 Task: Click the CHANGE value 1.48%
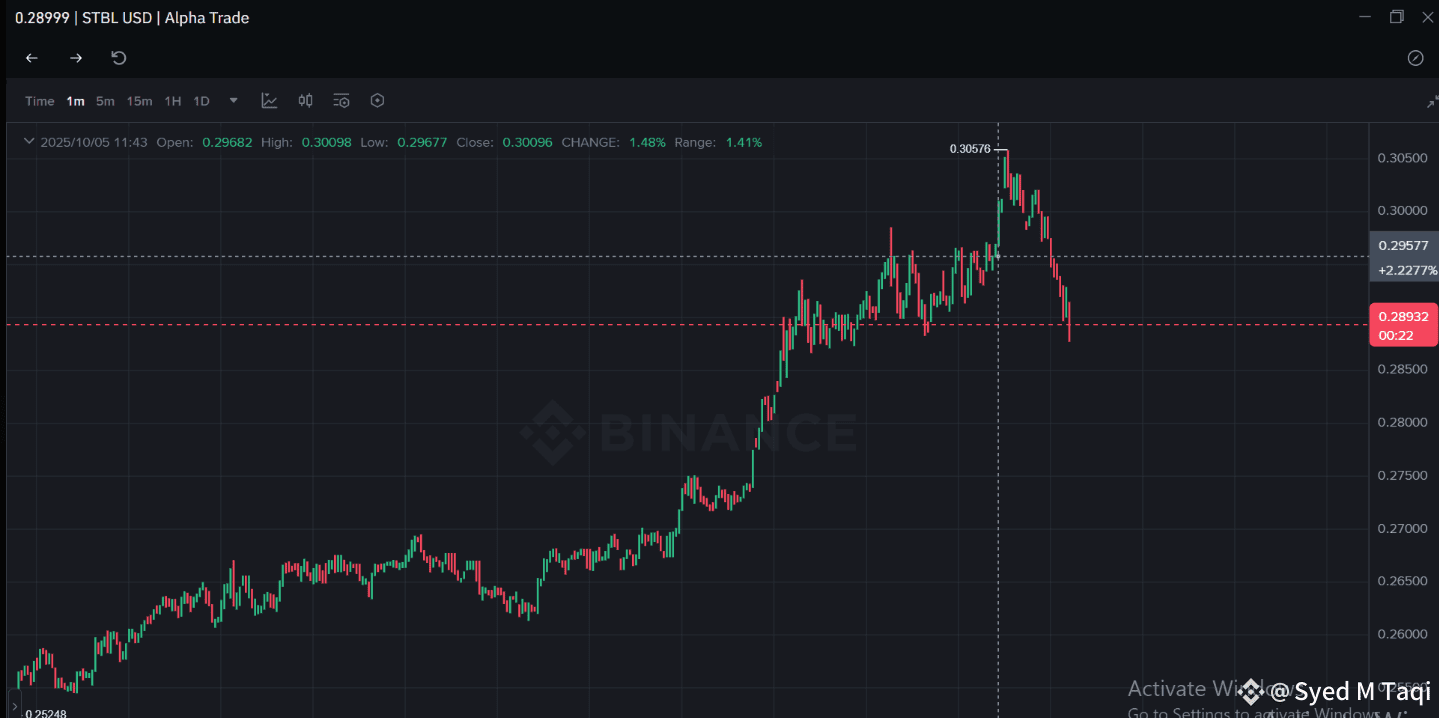coord(647,142)
